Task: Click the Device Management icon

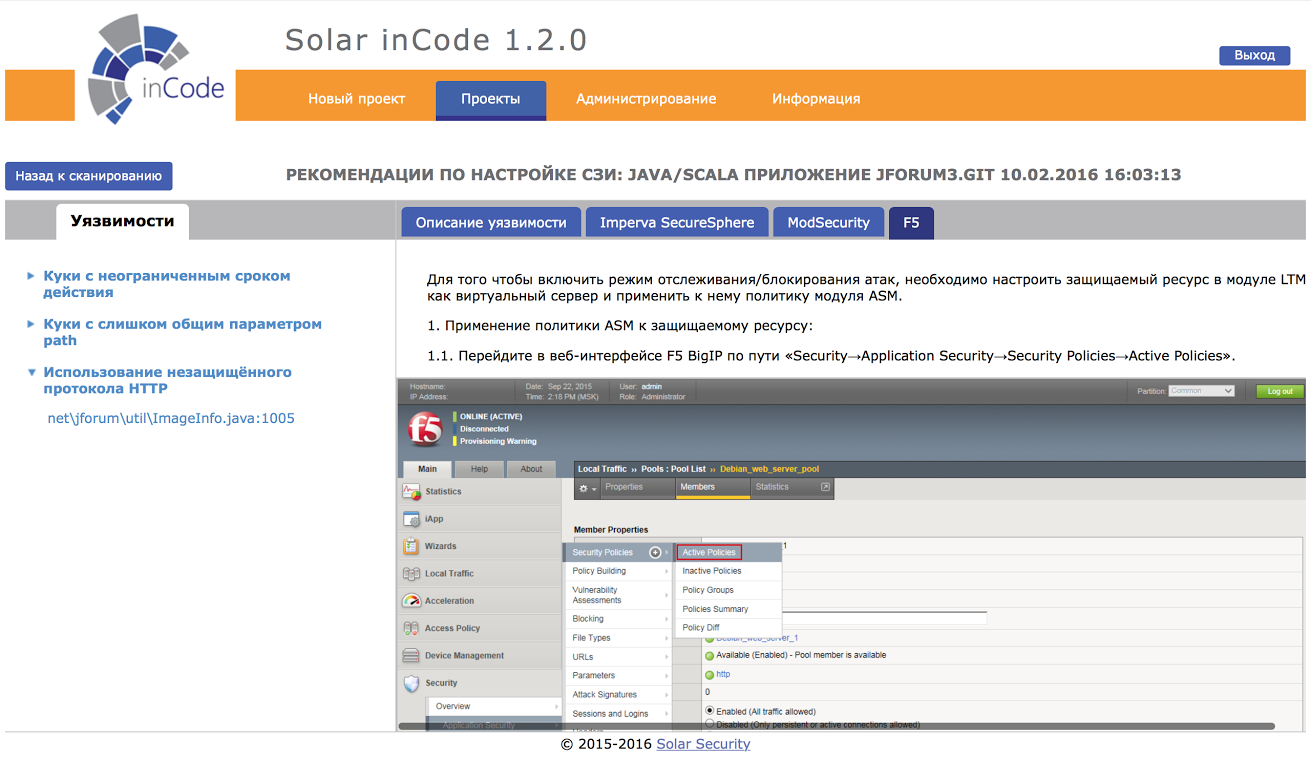Action: click(x=410, y=656)
